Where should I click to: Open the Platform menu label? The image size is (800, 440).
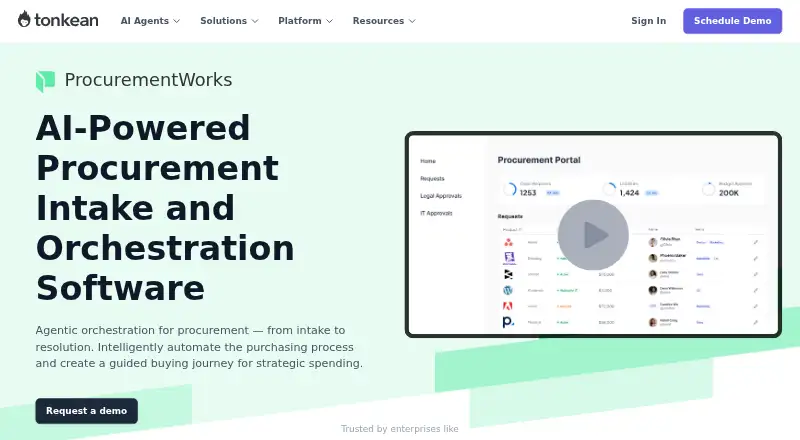point(299,21)
